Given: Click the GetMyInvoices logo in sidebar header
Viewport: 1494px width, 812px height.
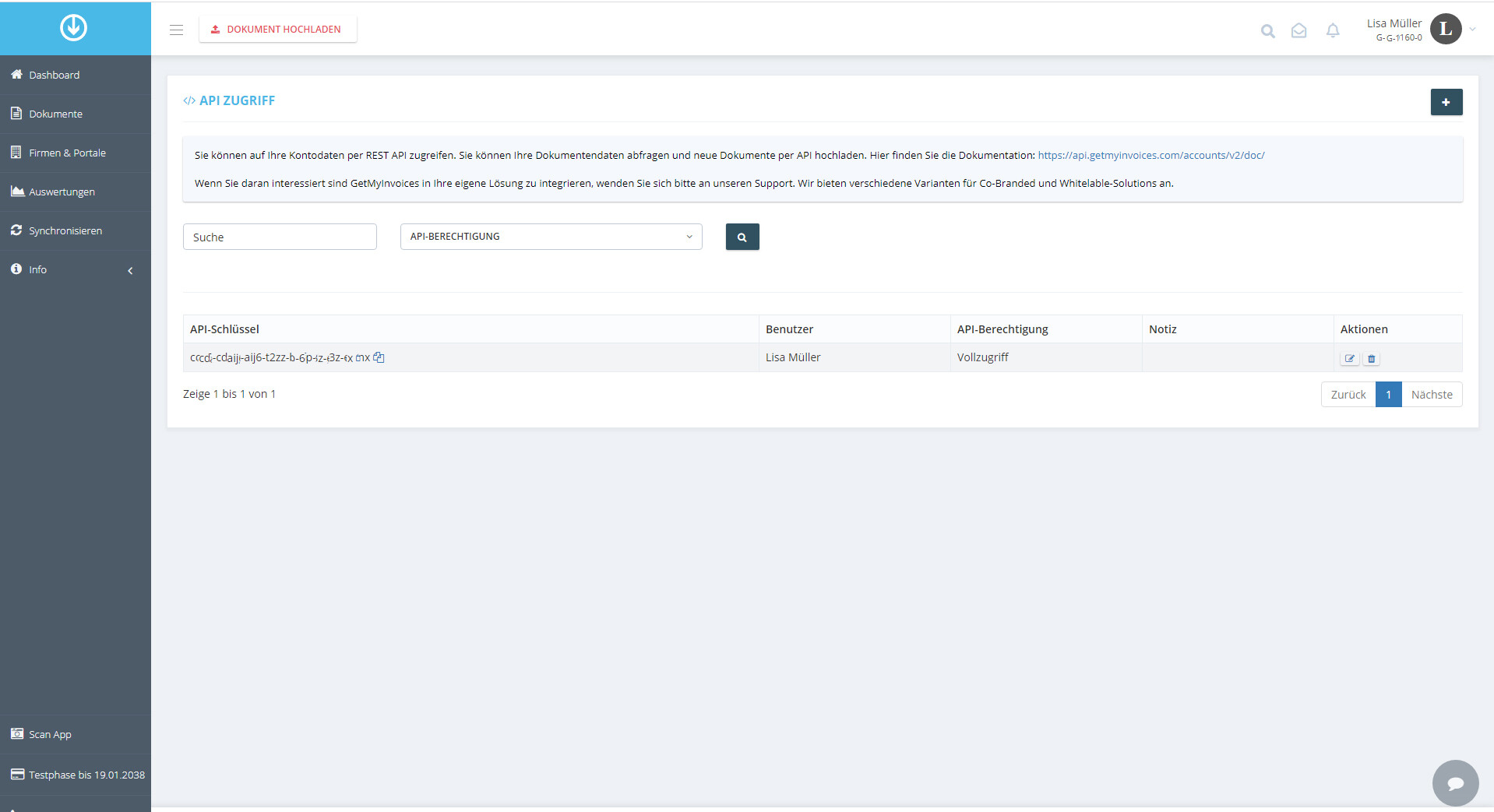Looking at the screenshot, I should coord(74,28).
